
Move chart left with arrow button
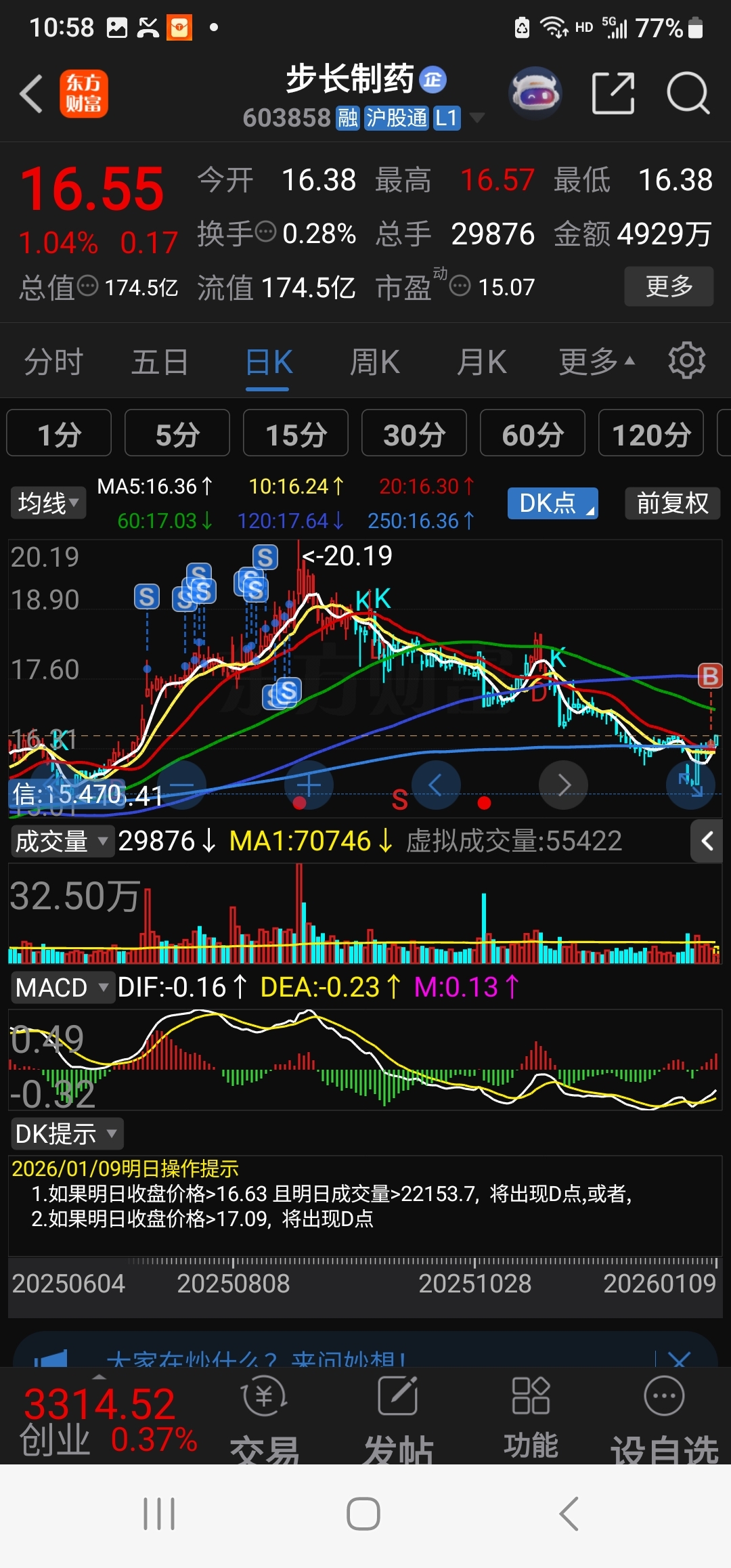coord(436,785)
